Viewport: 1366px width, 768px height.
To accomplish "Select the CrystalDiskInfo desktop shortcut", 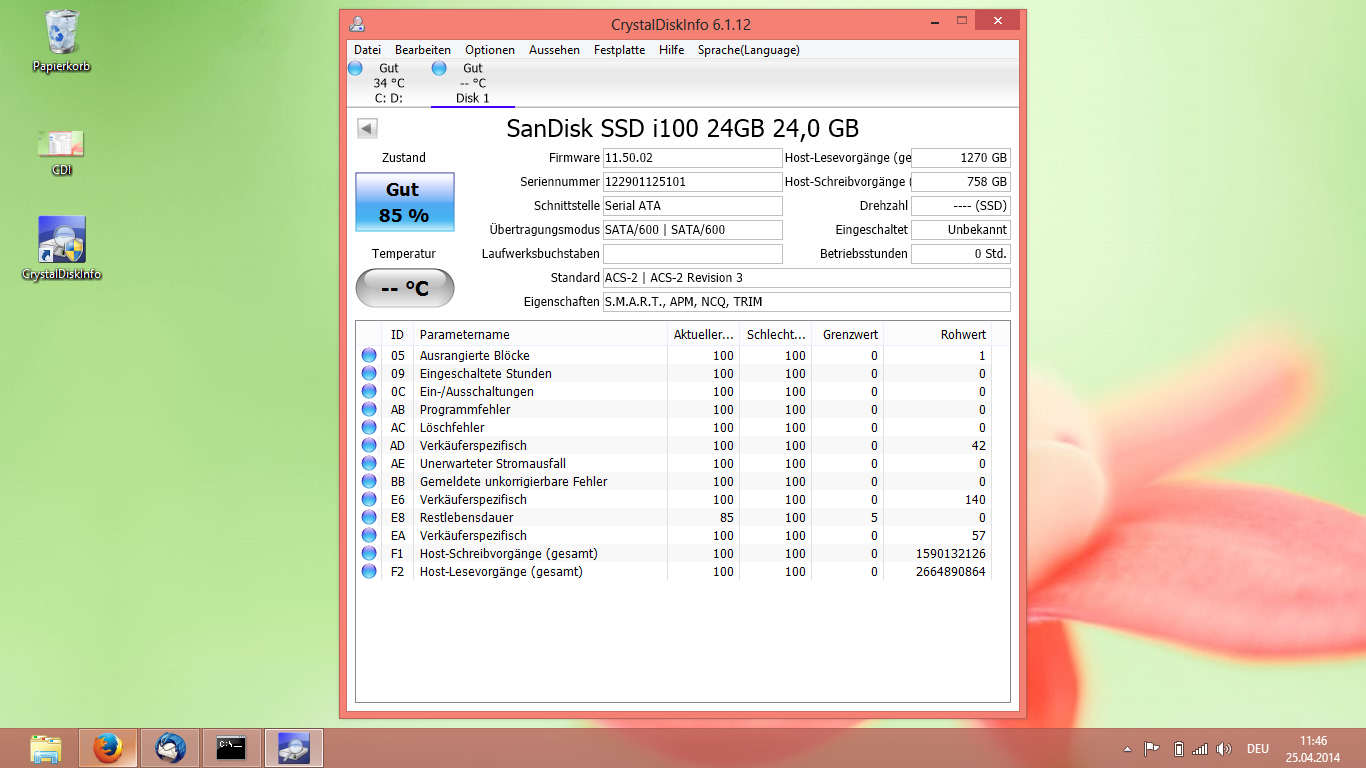I will coord(62,248).
